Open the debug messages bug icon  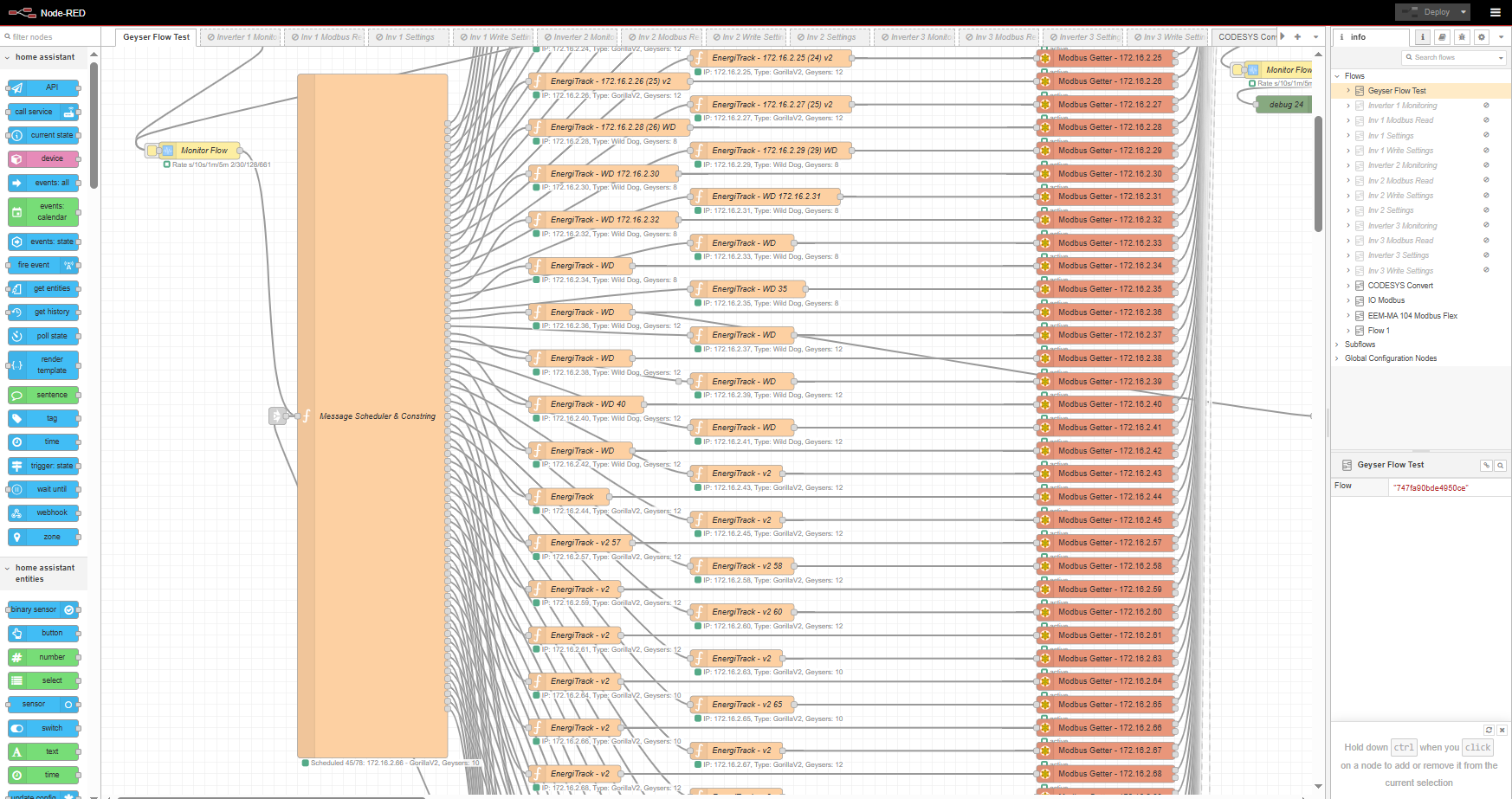tap(1462, 37)
